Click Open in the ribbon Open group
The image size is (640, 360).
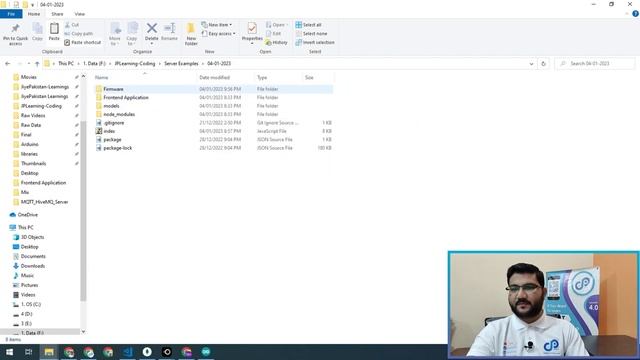pos(277,25)
